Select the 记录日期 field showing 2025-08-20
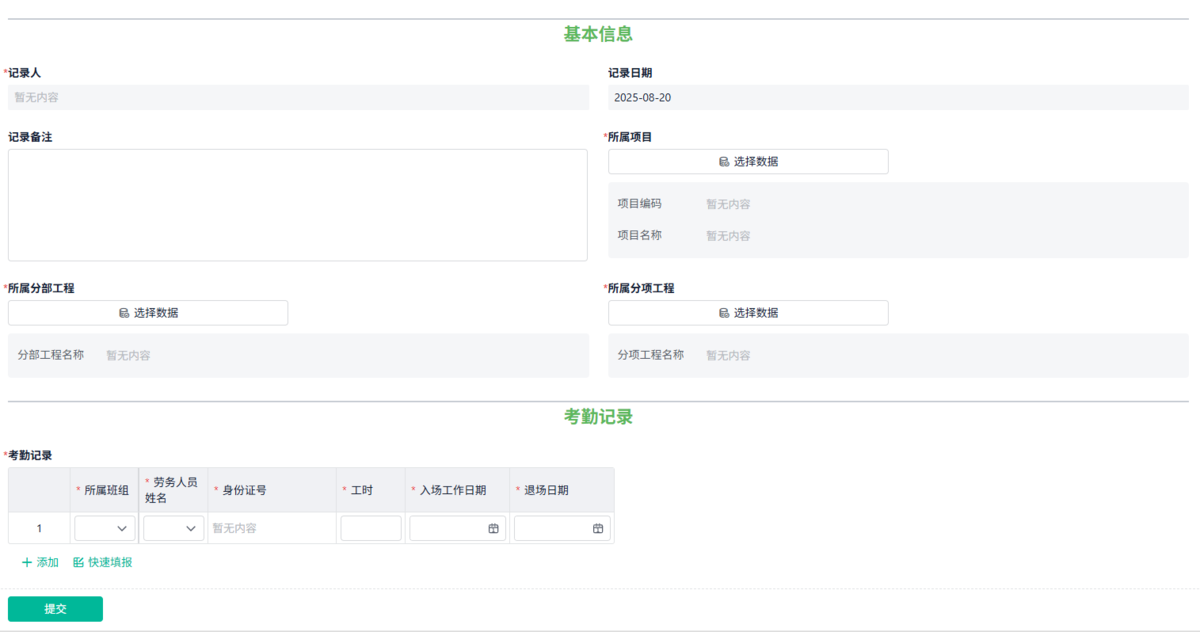The image size is (1200, 632). [x=898, y=97]
